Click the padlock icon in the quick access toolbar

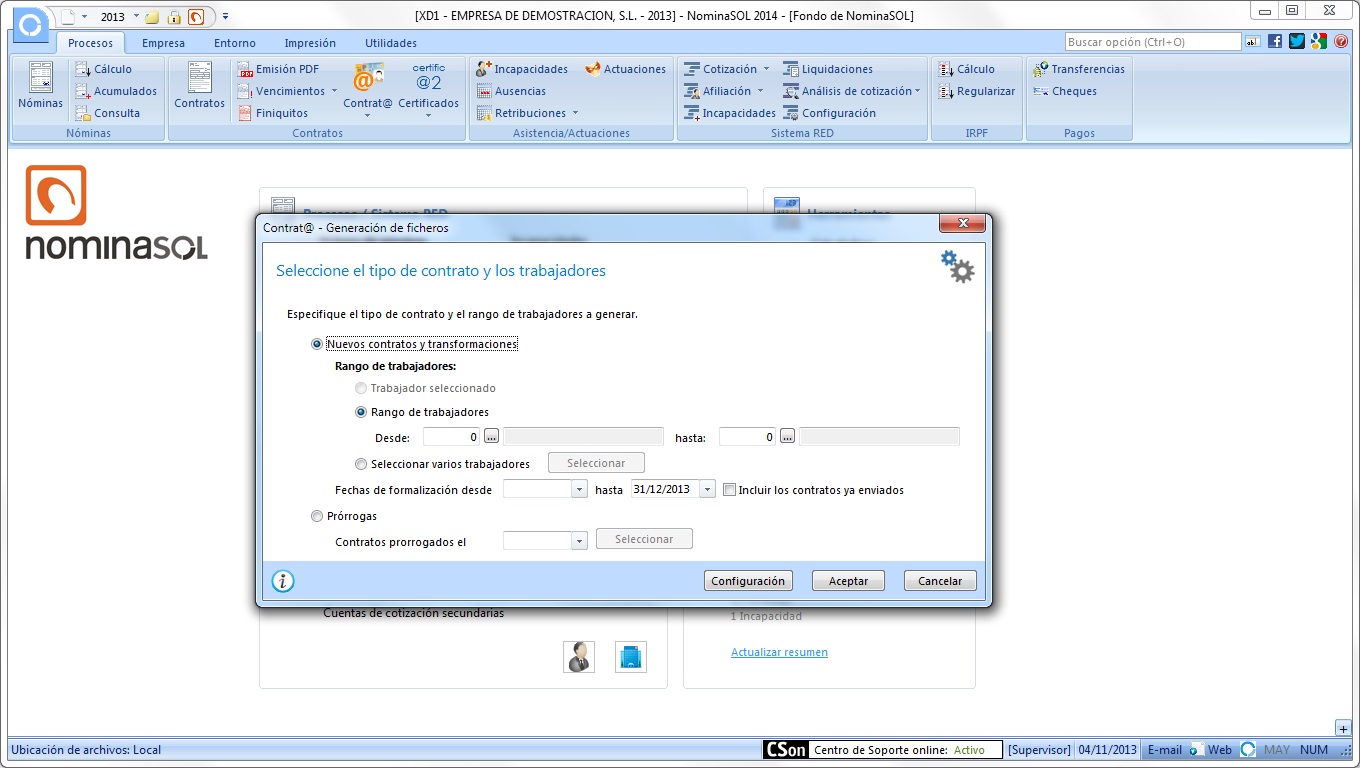pyautogui.click(x=174, y=17)
